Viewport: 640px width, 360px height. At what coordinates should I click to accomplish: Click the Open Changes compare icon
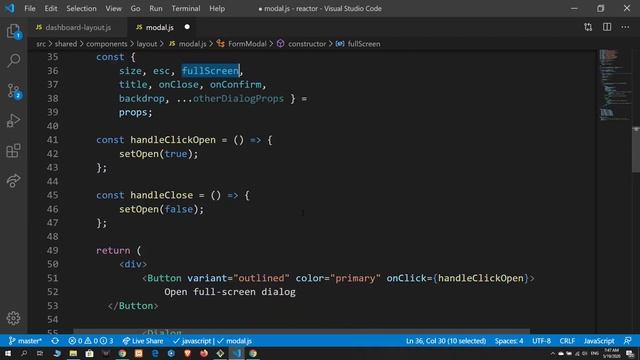[x=588, y=27]
